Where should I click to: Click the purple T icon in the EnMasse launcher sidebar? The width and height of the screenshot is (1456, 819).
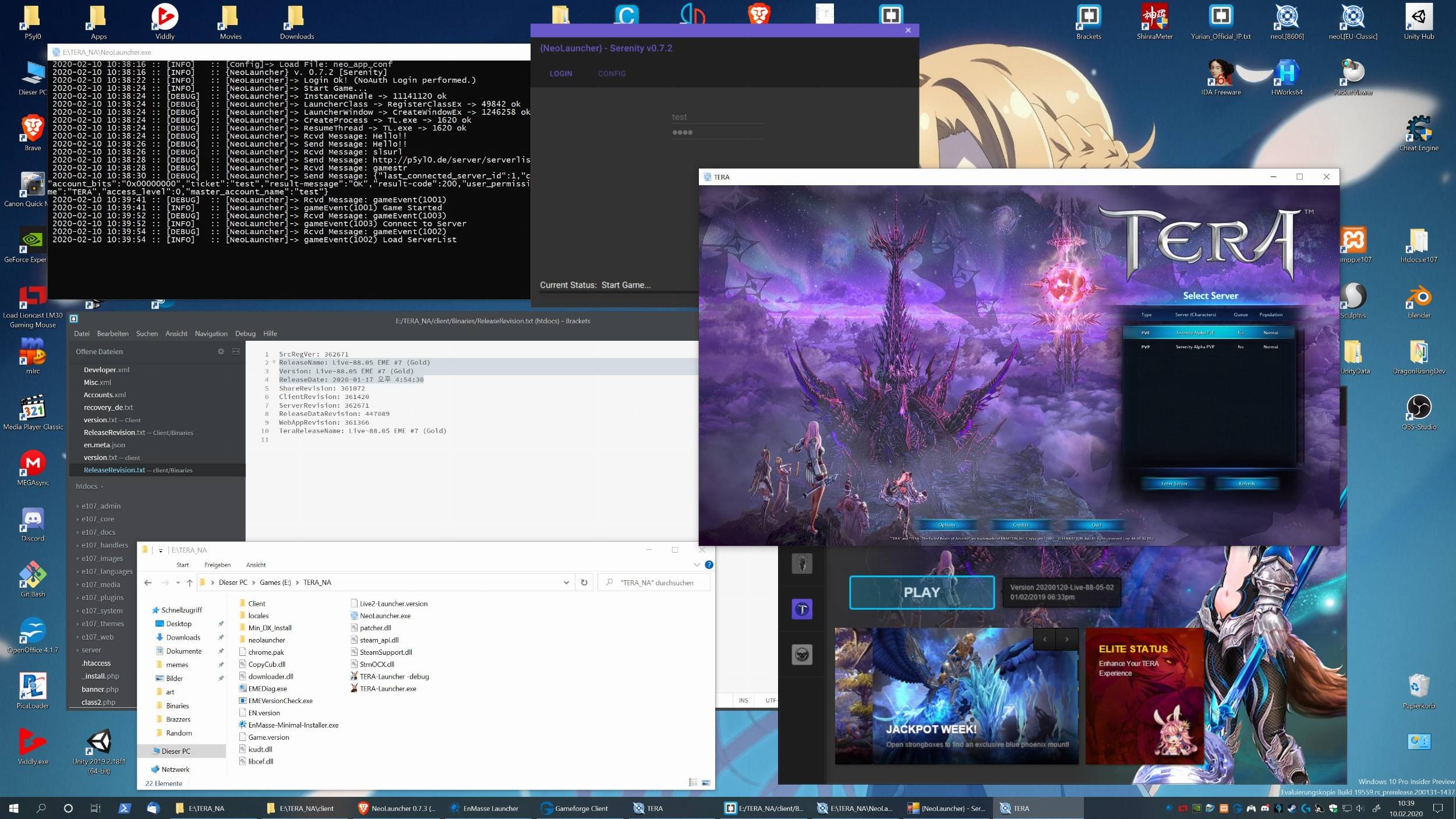(802, 609)
